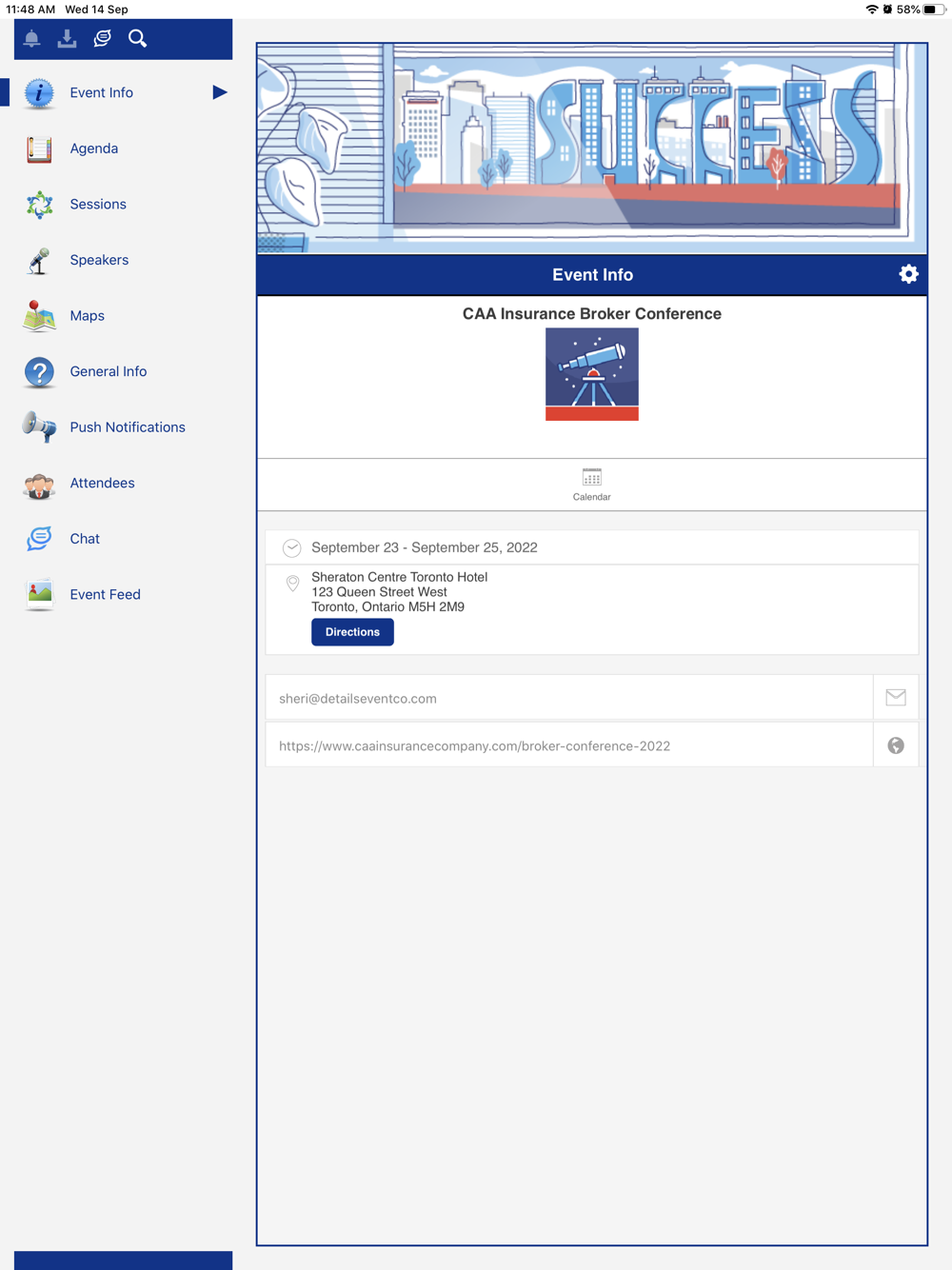Select Toronto, Ontario M5H 2M9 text

click(x=388, y=606)
